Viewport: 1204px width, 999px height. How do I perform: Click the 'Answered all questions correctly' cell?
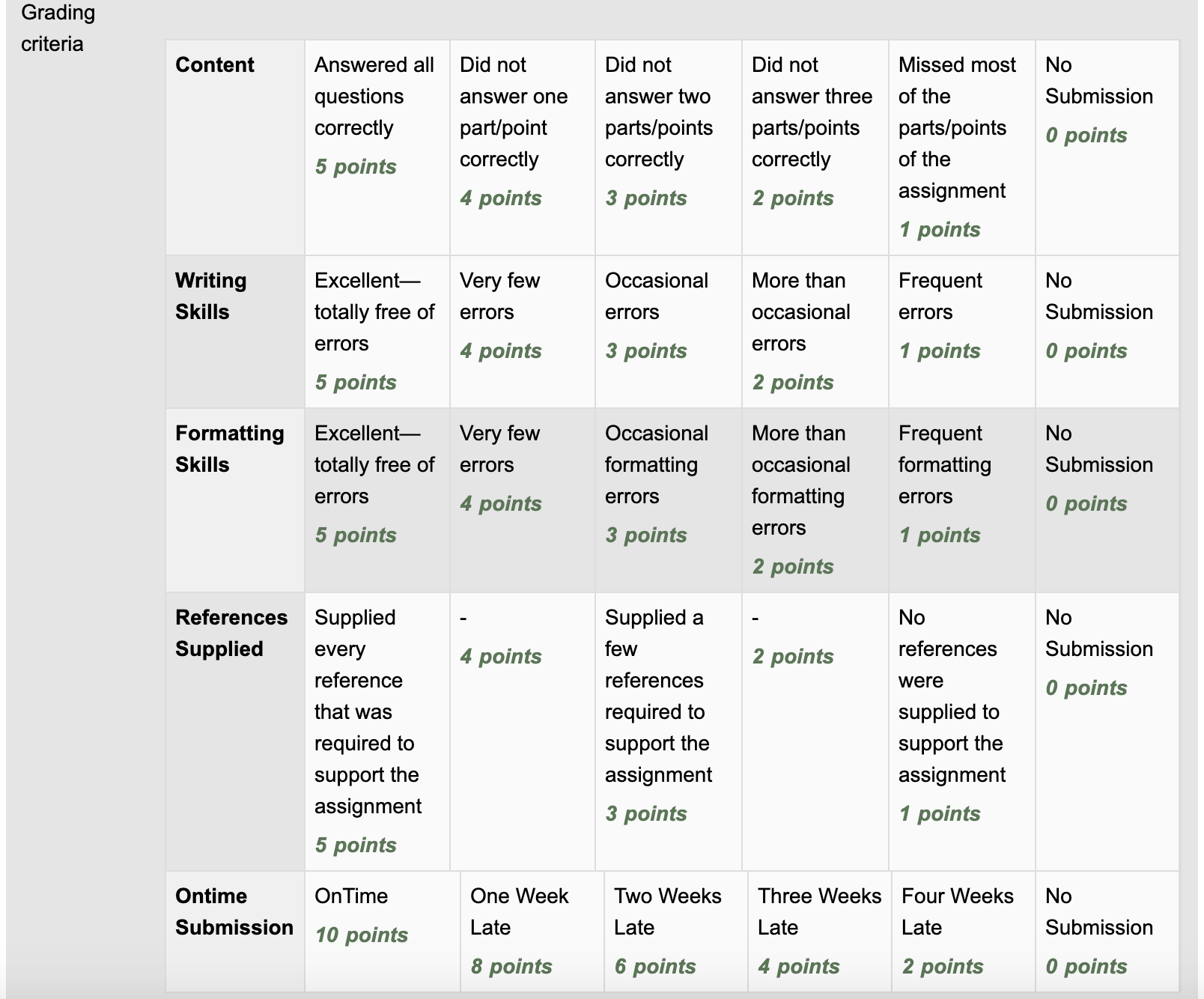pyautogui.click(x=377, y=148)
